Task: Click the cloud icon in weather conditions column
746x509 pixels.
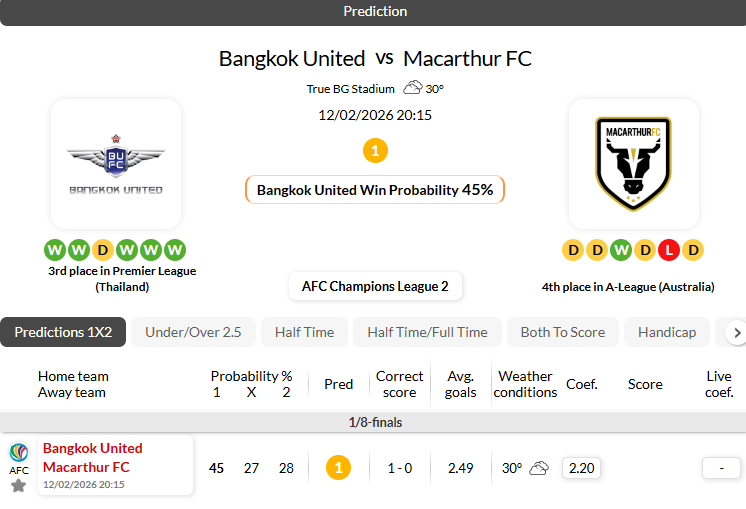Action: pyautogui.click(x=539, y=468)
